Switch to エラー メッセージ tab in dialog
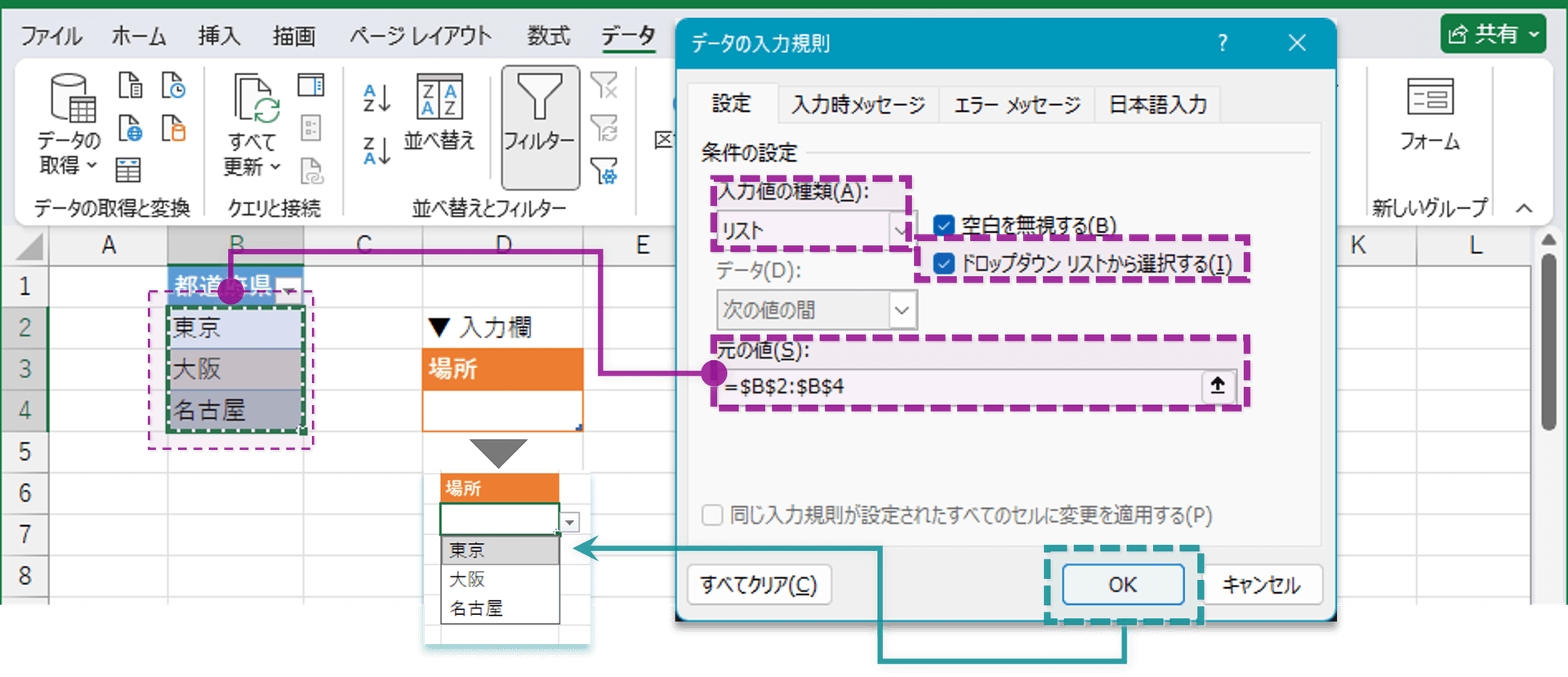The width and height of the screenshot is (1568, 677). point(1017,105)
